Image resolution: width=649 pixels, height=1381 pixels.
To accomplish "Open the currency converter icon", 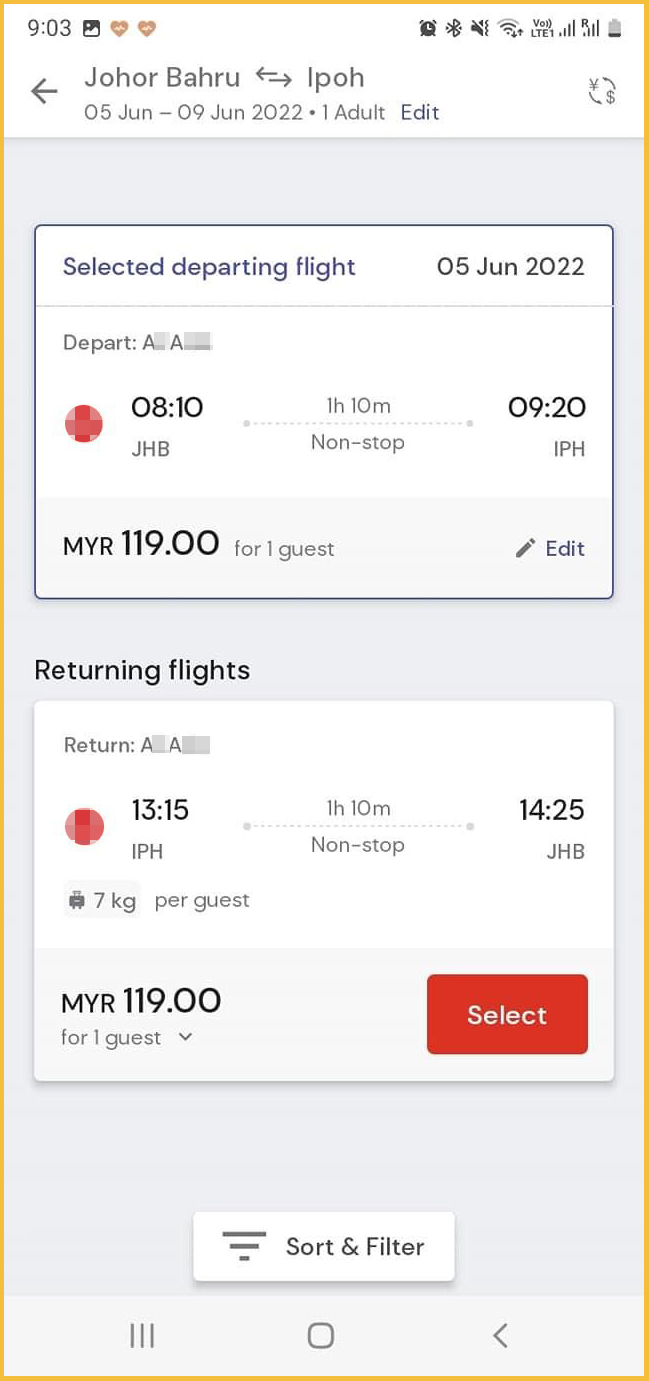I will click(602, 92).
